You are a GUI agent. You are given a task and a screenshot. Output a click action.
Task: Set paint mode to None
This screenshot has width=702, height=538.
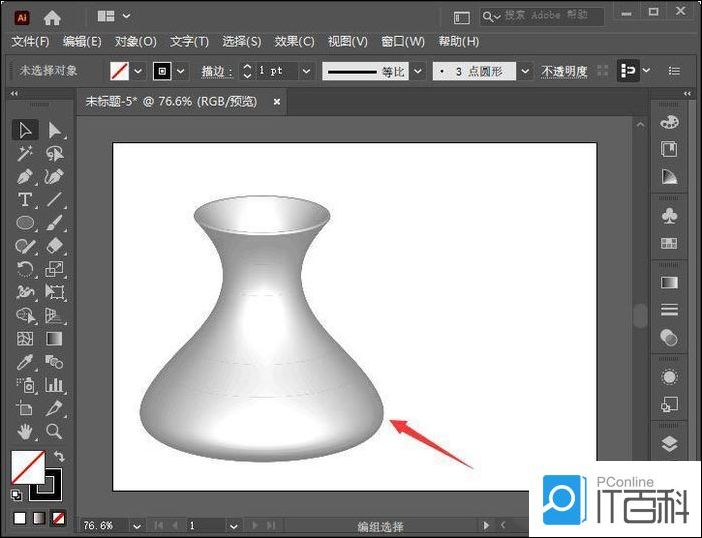[x=58, y=518]
